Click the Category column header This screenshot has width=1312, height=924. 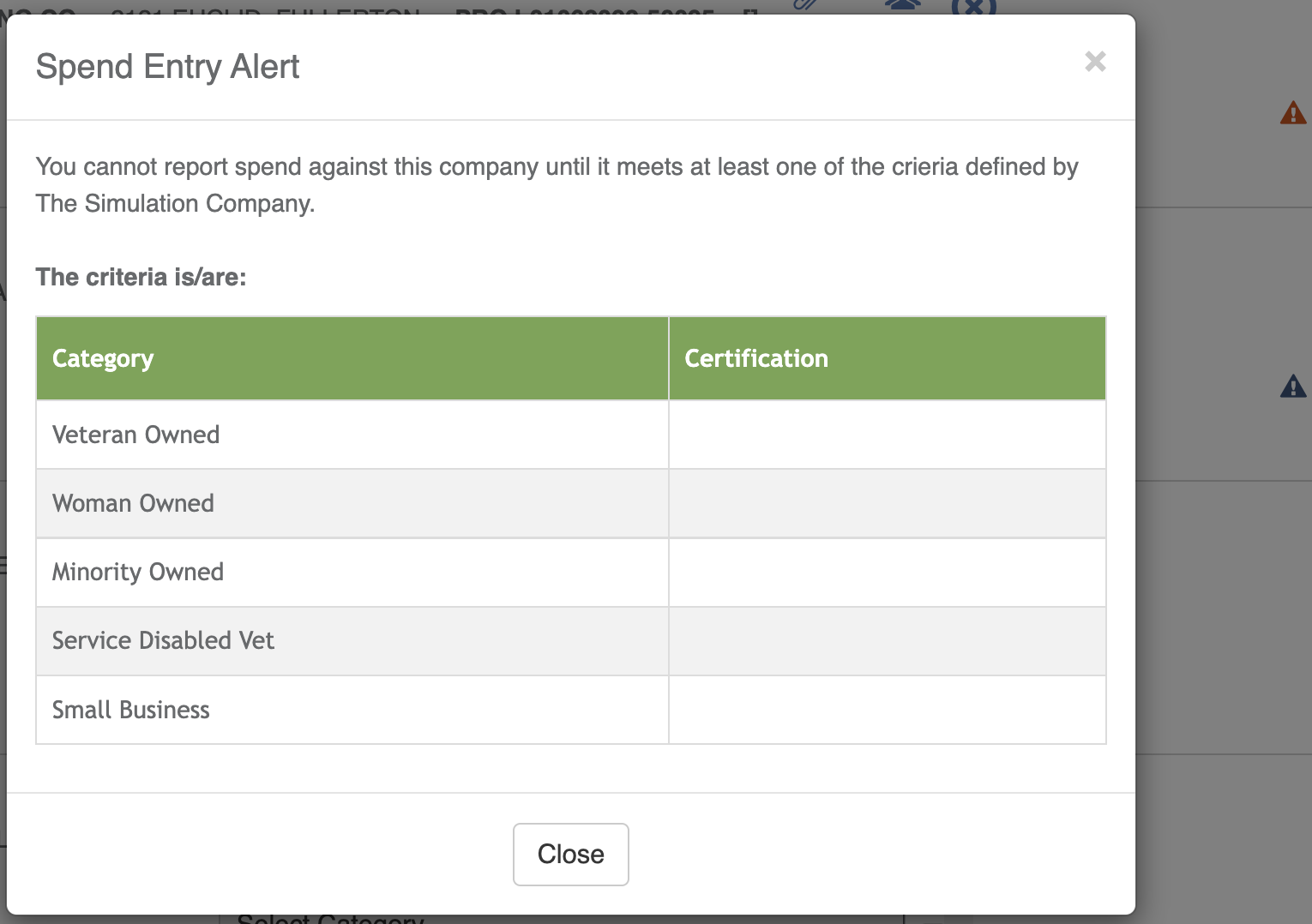pyautogui.click(x=352, y=358)
